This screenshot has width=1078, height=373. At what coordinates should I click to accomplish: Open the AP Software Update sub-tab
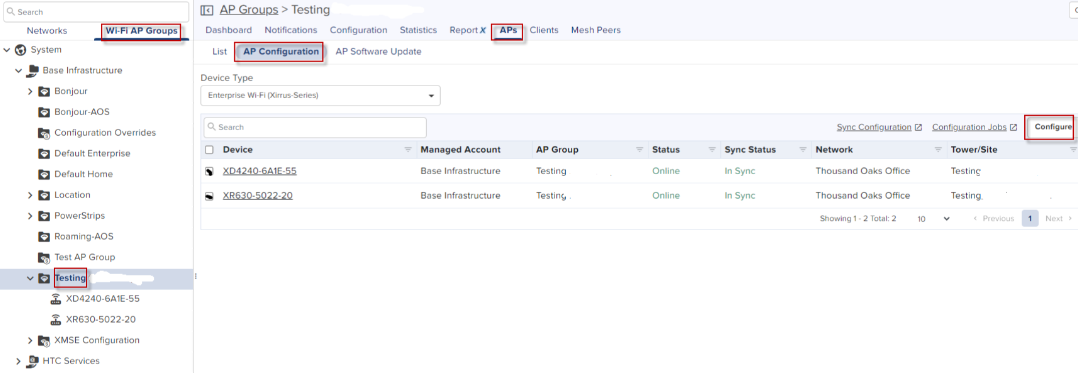(378, 52)
